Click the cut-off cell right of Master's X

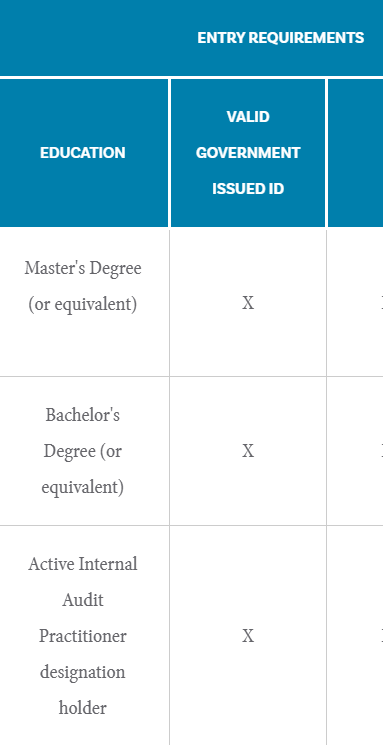pyautogui.click(x=355, y=303)
